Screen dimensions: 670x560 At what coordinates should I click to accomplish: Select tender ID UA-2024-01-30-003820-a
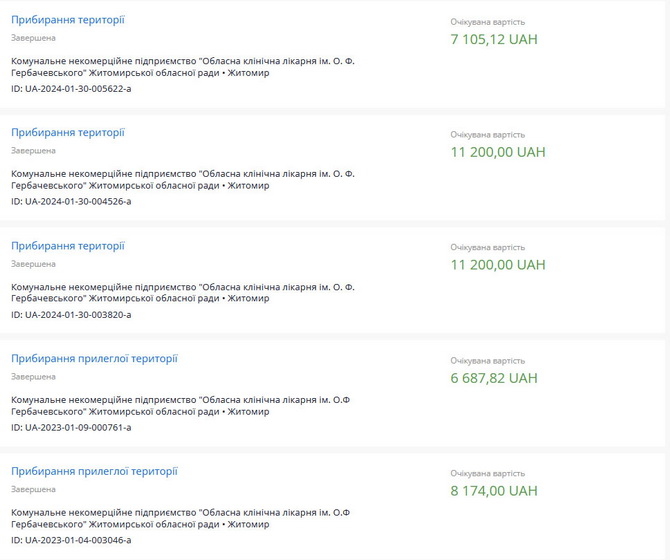(71, 315)
